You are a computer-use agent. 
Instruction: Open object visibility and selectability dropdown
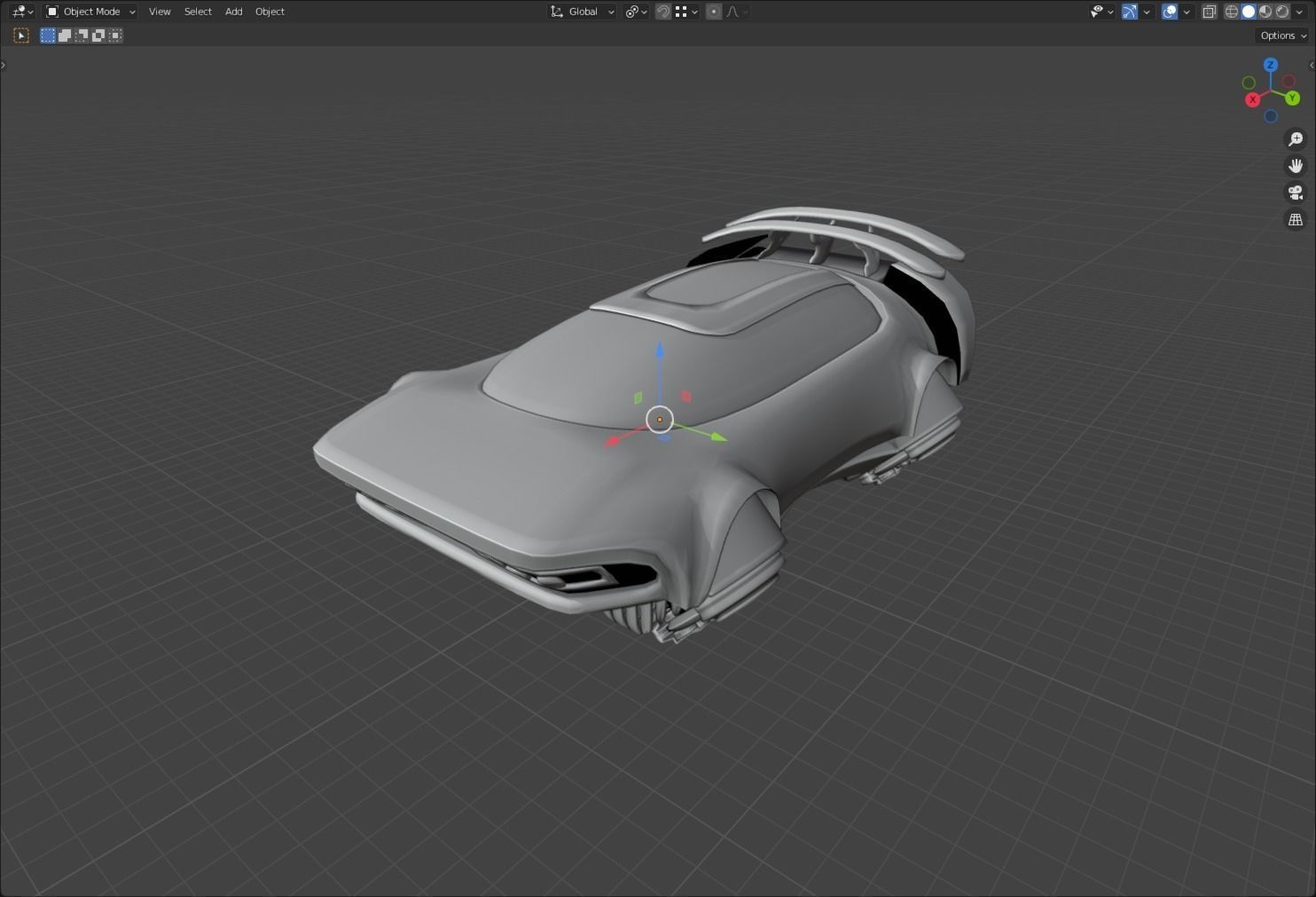tap(1101, 12)
